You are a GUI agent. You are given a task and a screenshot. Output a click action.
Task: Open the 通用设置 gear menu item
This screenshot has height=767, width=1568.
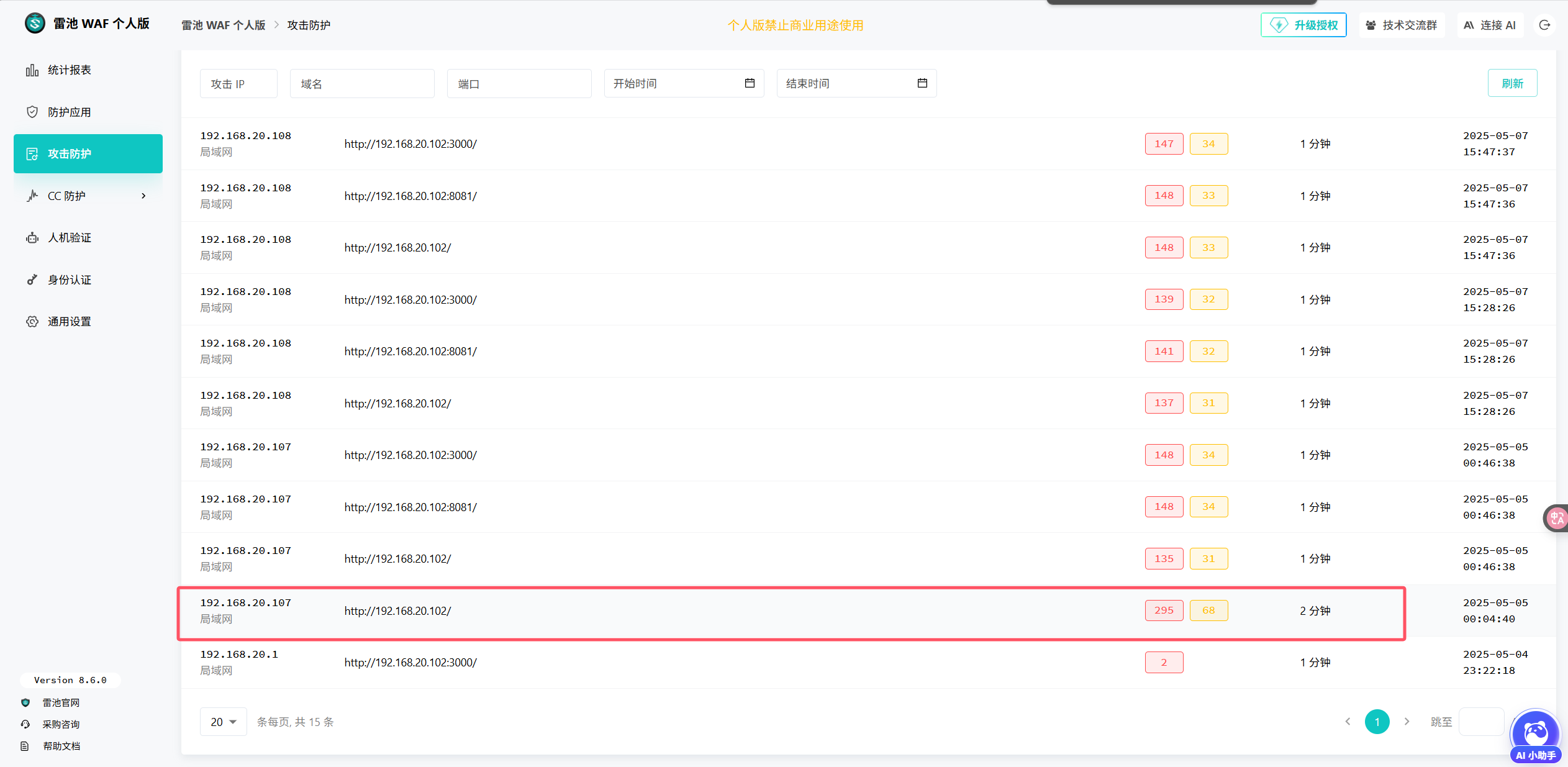point(69,322)
